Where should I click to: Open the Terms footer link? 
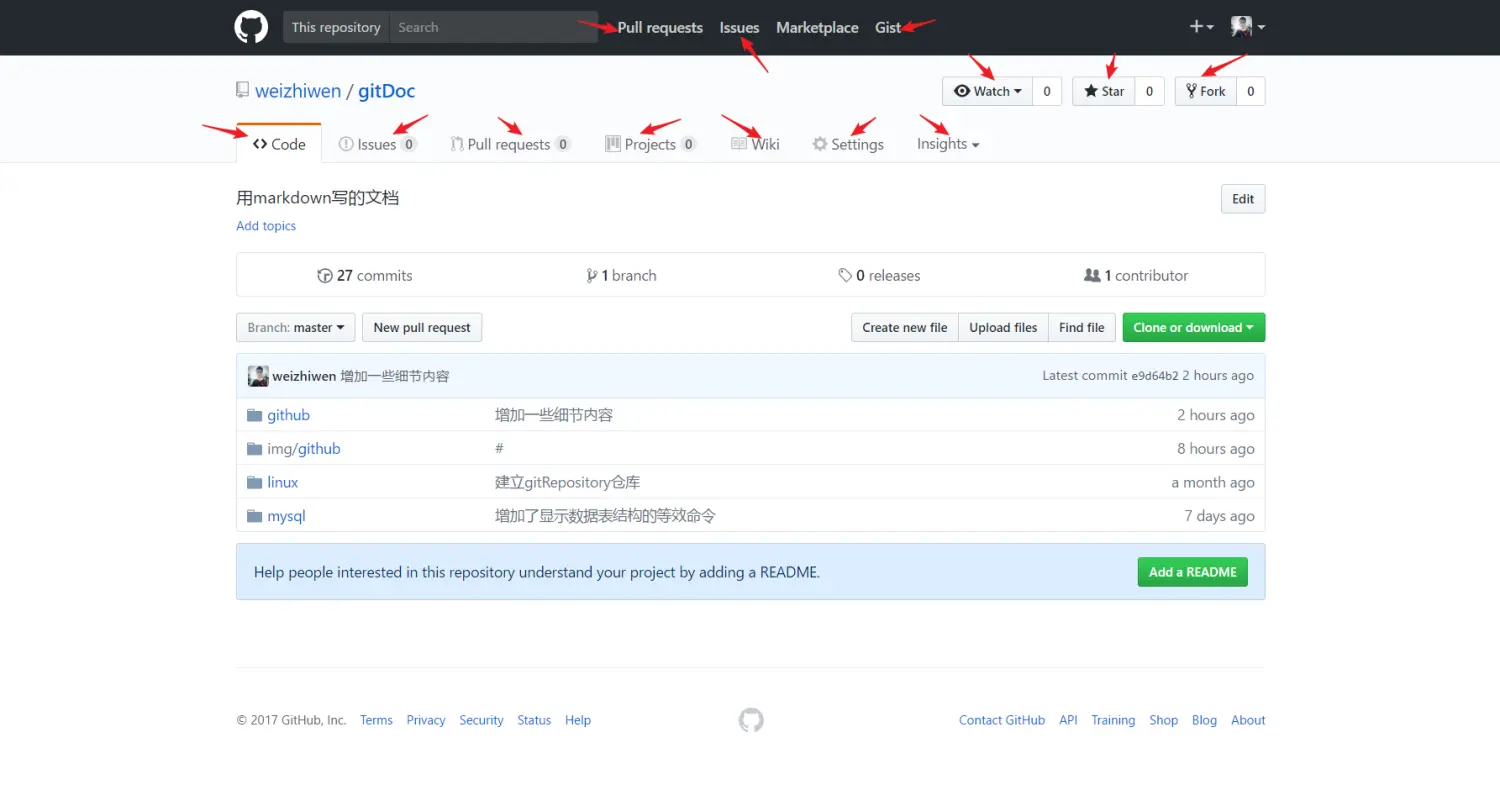coord(376,720)
